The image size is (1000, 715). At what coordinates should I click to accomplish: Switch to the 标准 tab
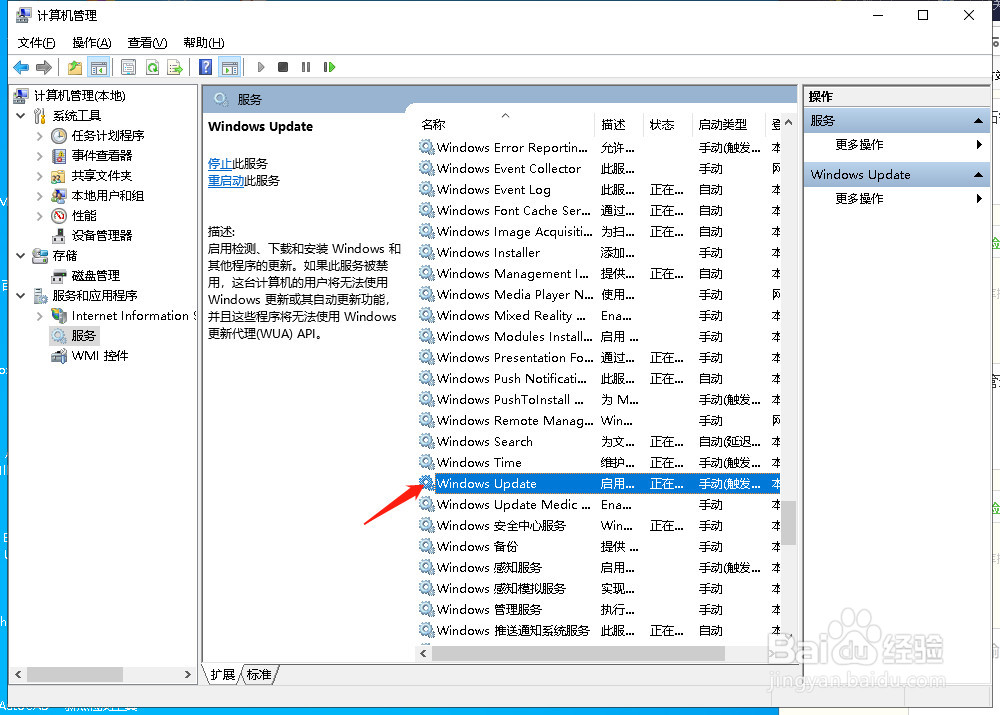click(259, 674)
